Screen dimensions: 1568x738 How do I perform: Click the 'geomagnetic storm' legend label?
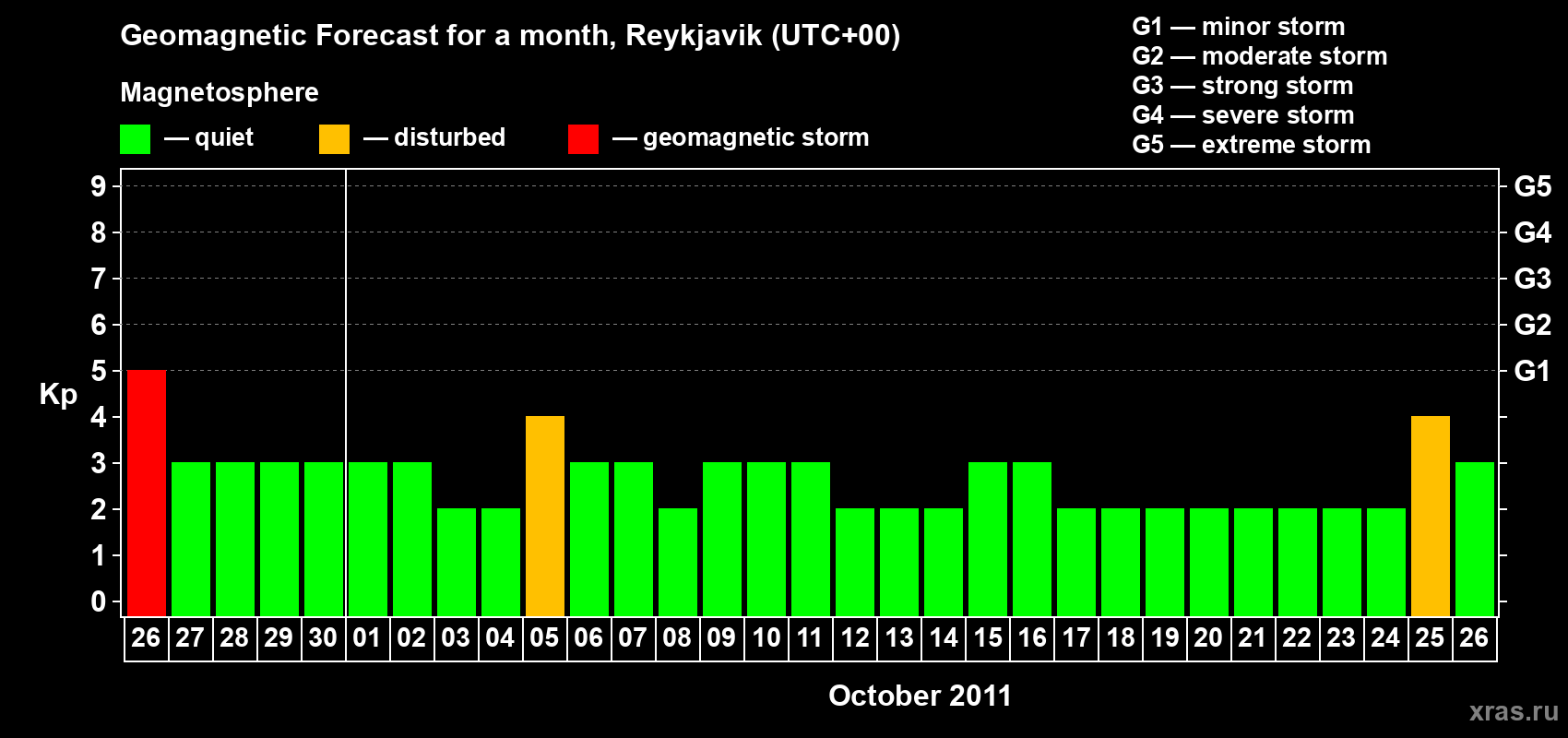756,137
